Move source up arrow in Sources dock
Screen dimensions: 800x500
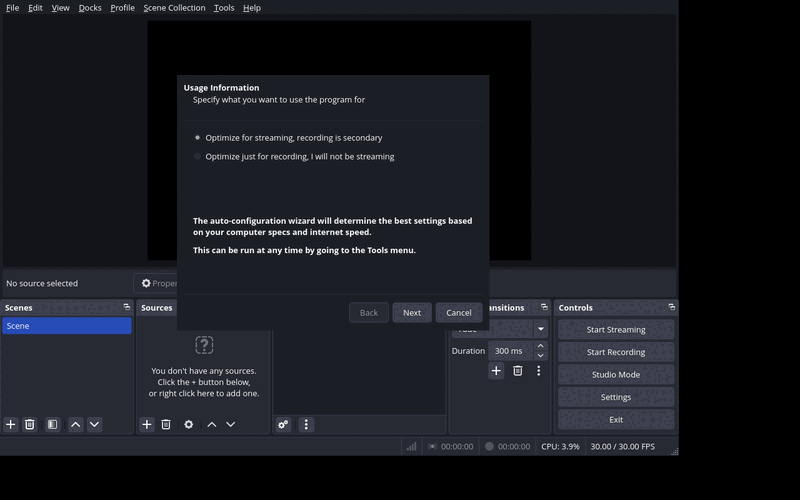[x=212, y=424]
